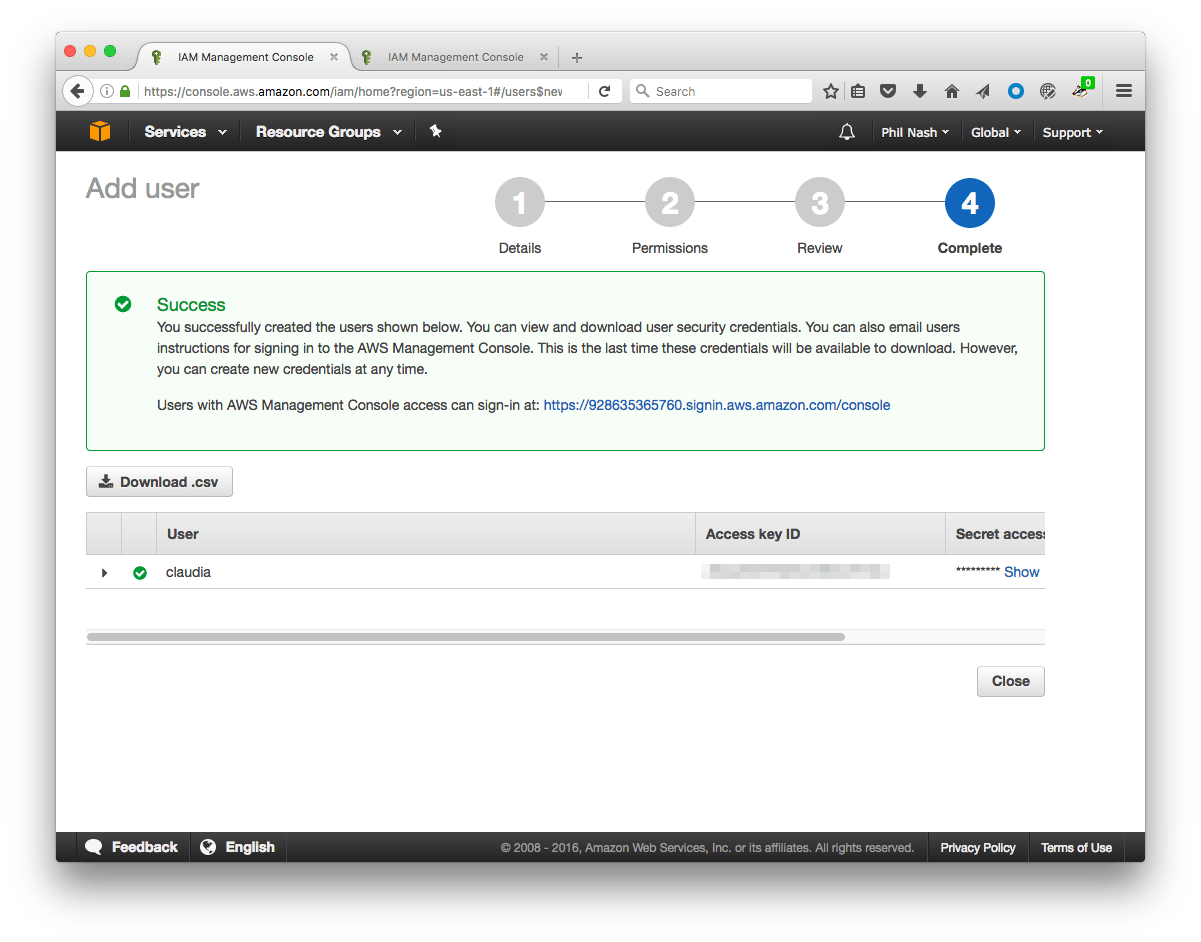Open the Phil Nash account menu
This screenshot has width=1201, height=942.
[x=914, y=131]
